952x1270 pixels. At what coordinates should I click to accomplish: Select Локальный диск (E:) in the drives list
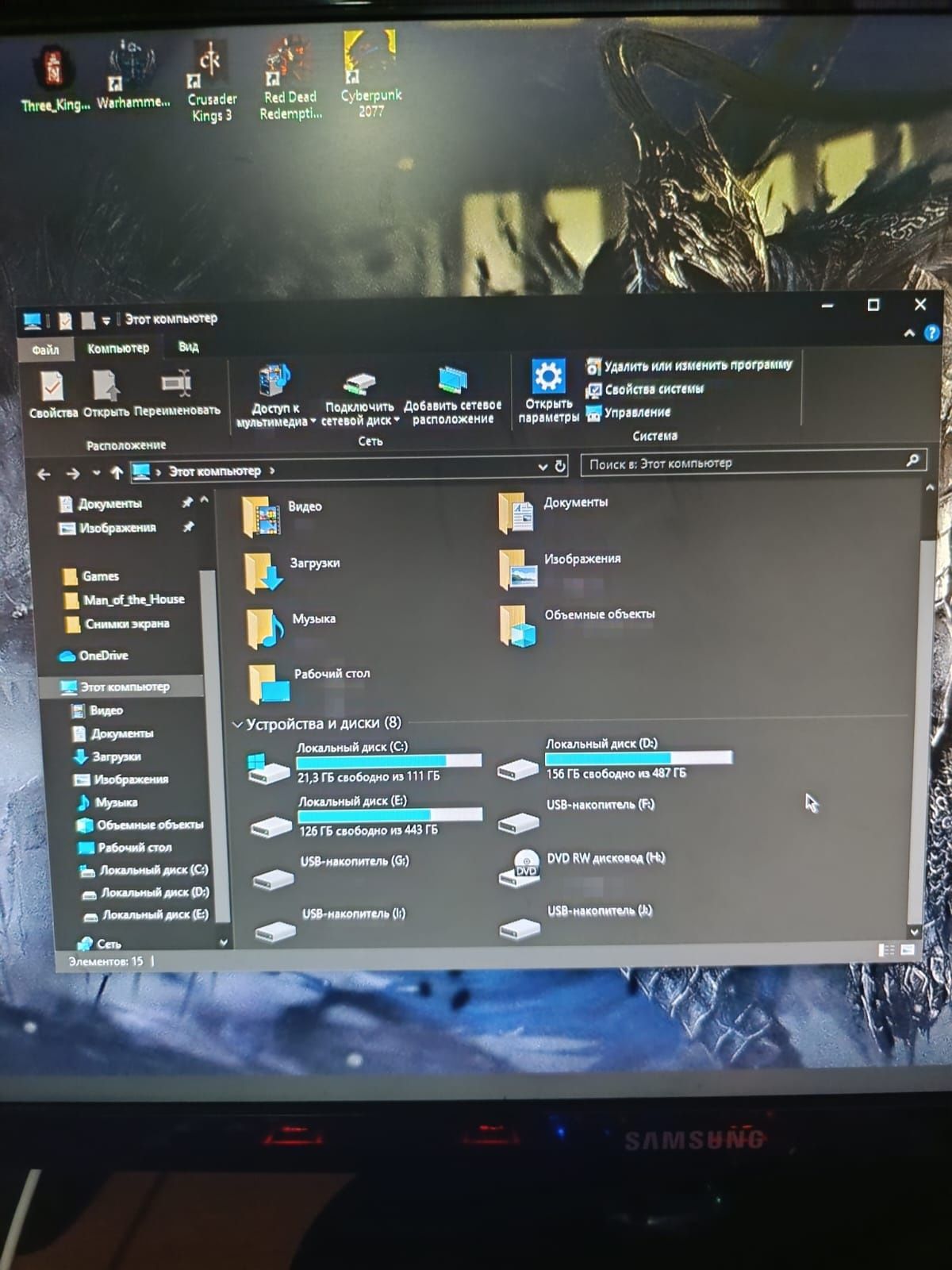coord(366,816)
